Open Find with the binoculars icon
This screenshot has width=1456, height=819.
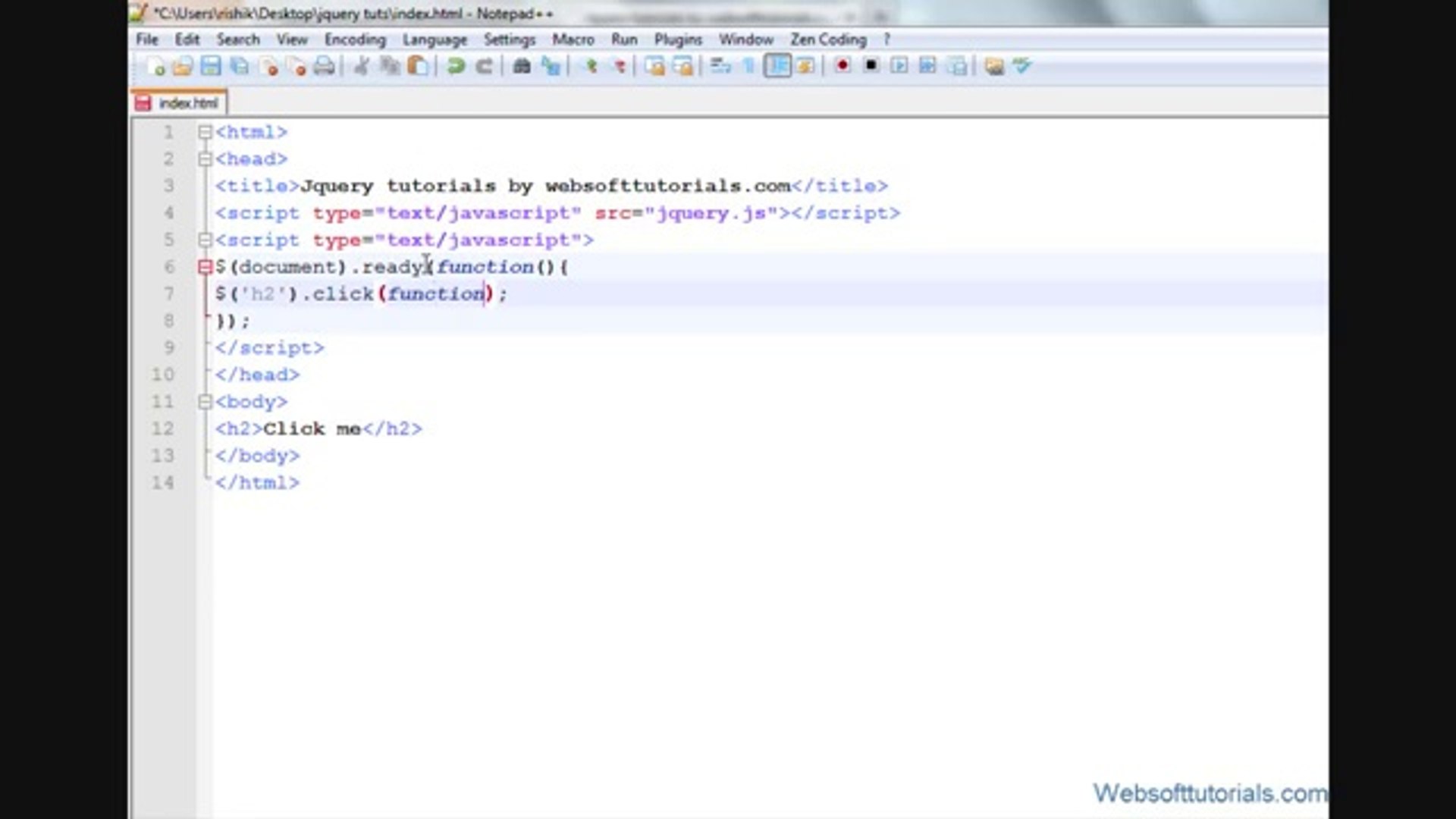522,67
